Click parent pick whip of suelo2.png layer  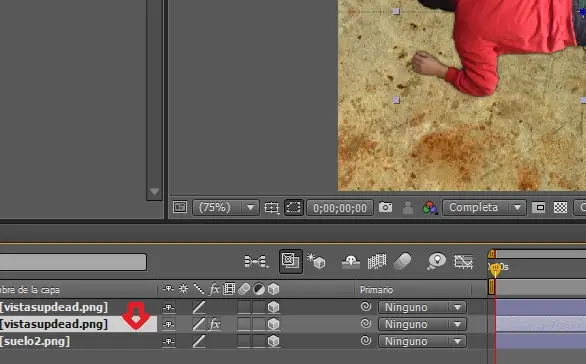[x=366, y=340]
